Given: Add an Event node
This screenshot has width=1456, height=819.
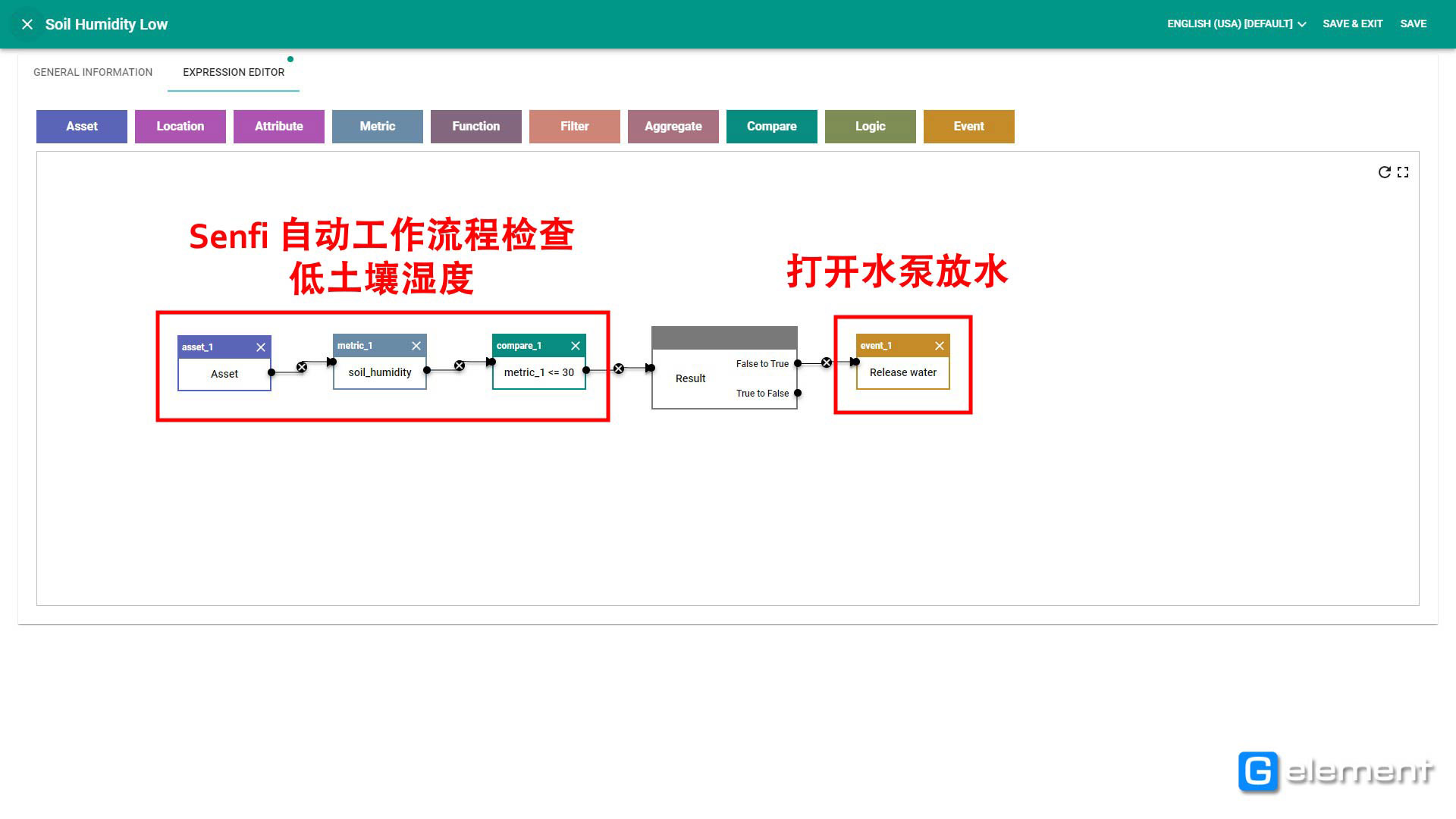Looking at the screenshot, I should point(969,127).
